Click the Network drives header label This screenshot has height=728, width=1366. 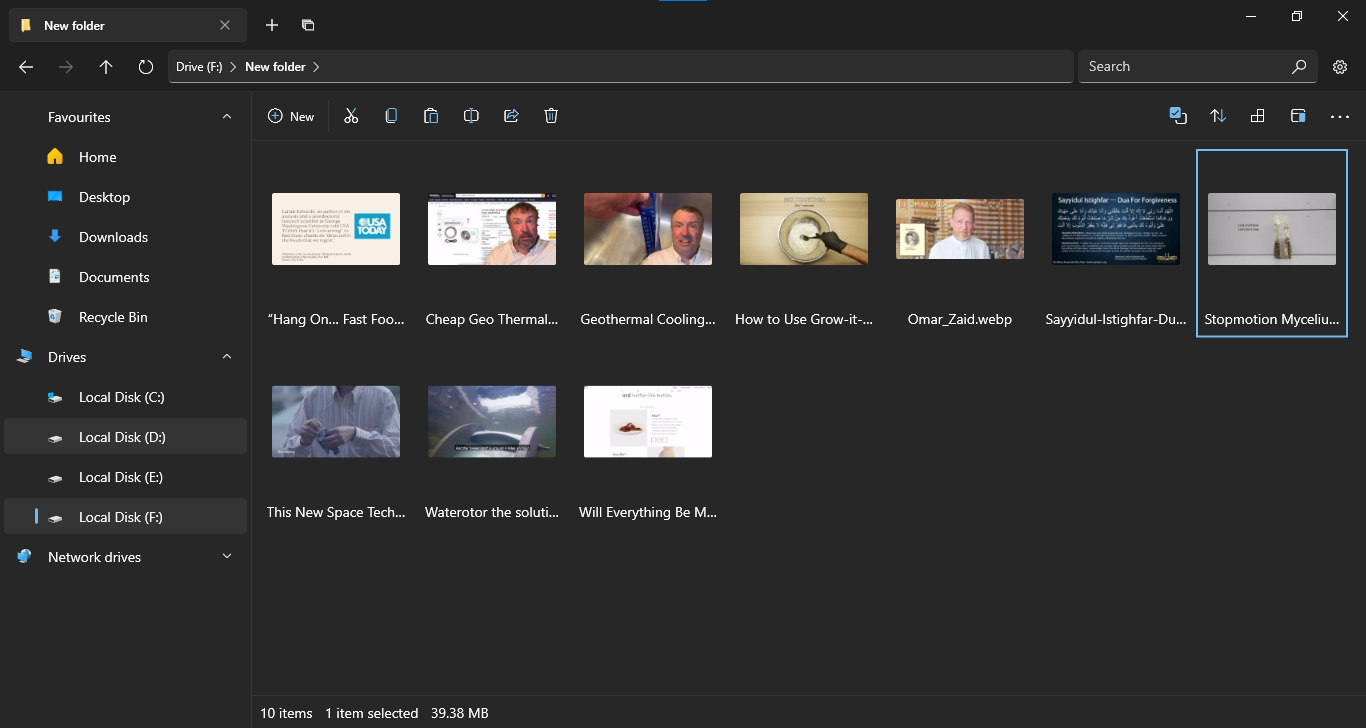click(94, 557)
